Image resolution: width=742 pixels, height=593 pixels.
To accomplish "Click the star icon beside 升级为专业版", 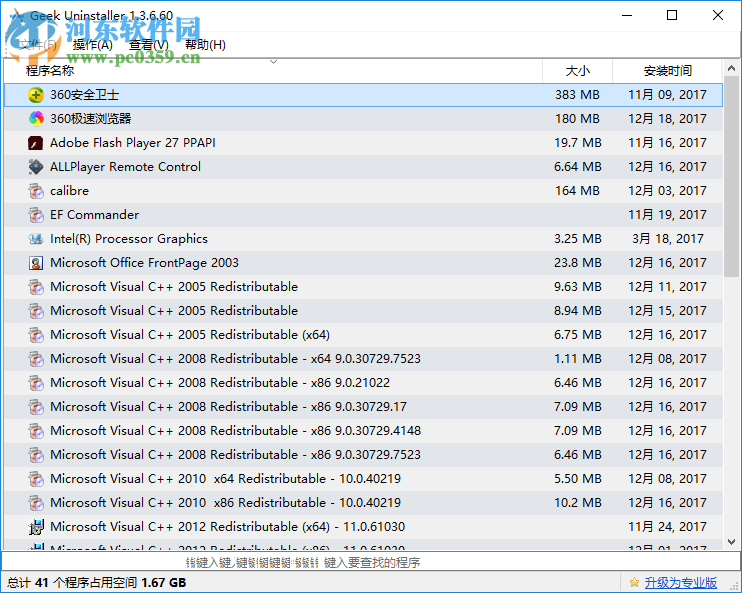I will (x=634, y=583).
